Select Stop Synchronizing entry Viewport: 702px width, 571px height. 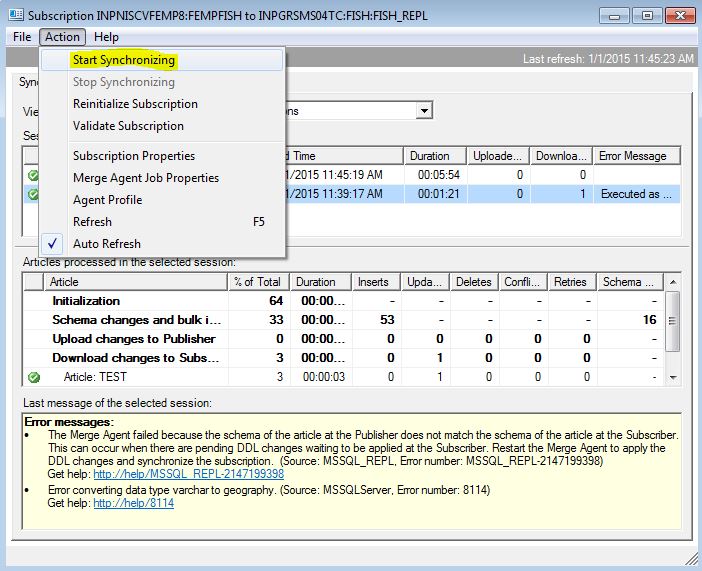click(162, 82)
